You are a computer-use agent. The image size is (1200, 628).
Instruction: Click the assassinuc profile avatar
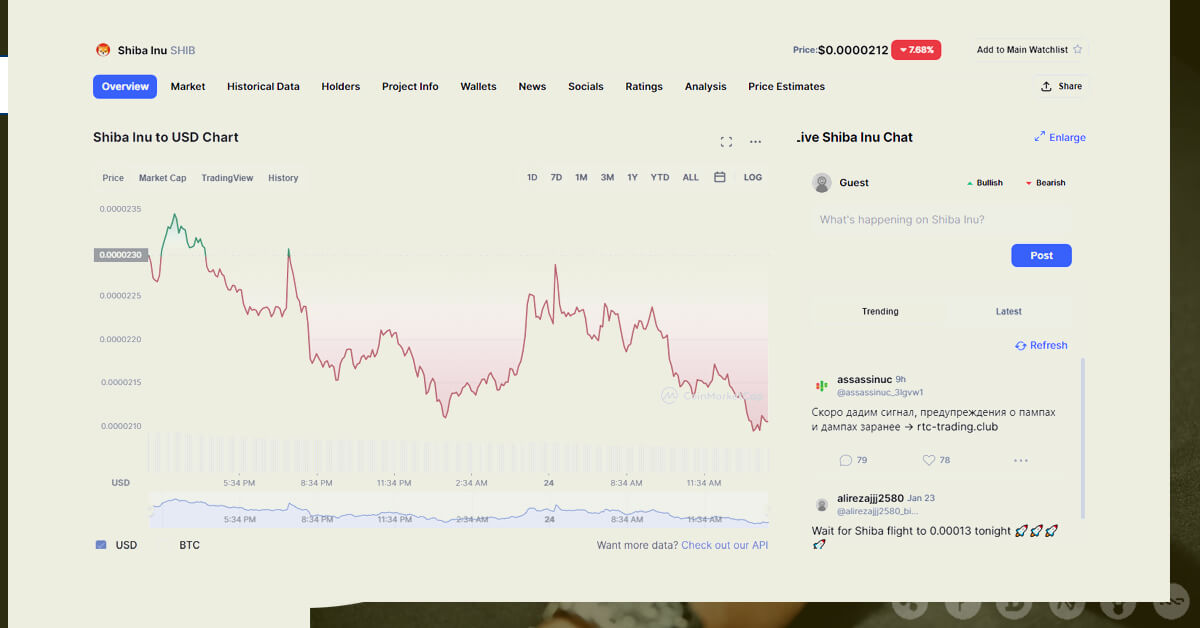[x=822, y=385]
